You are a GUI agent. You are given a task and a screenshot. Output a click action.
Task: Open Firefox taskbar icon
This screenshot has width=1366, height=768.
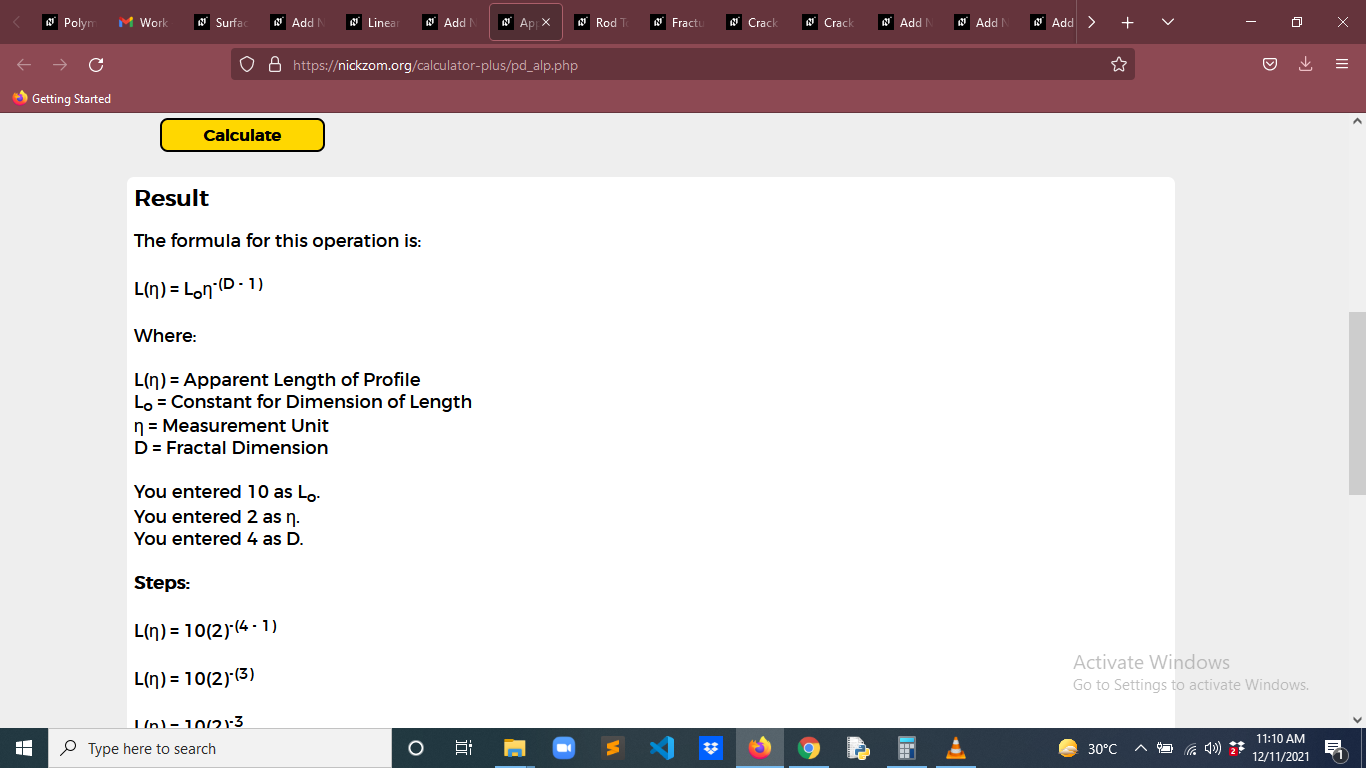coord(760,748)
